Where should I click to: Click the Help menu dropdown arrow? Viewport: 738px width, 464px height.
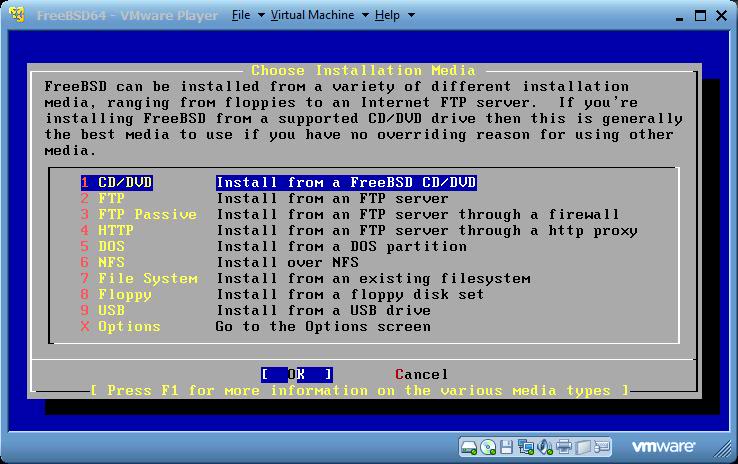(x=411, y=15)
